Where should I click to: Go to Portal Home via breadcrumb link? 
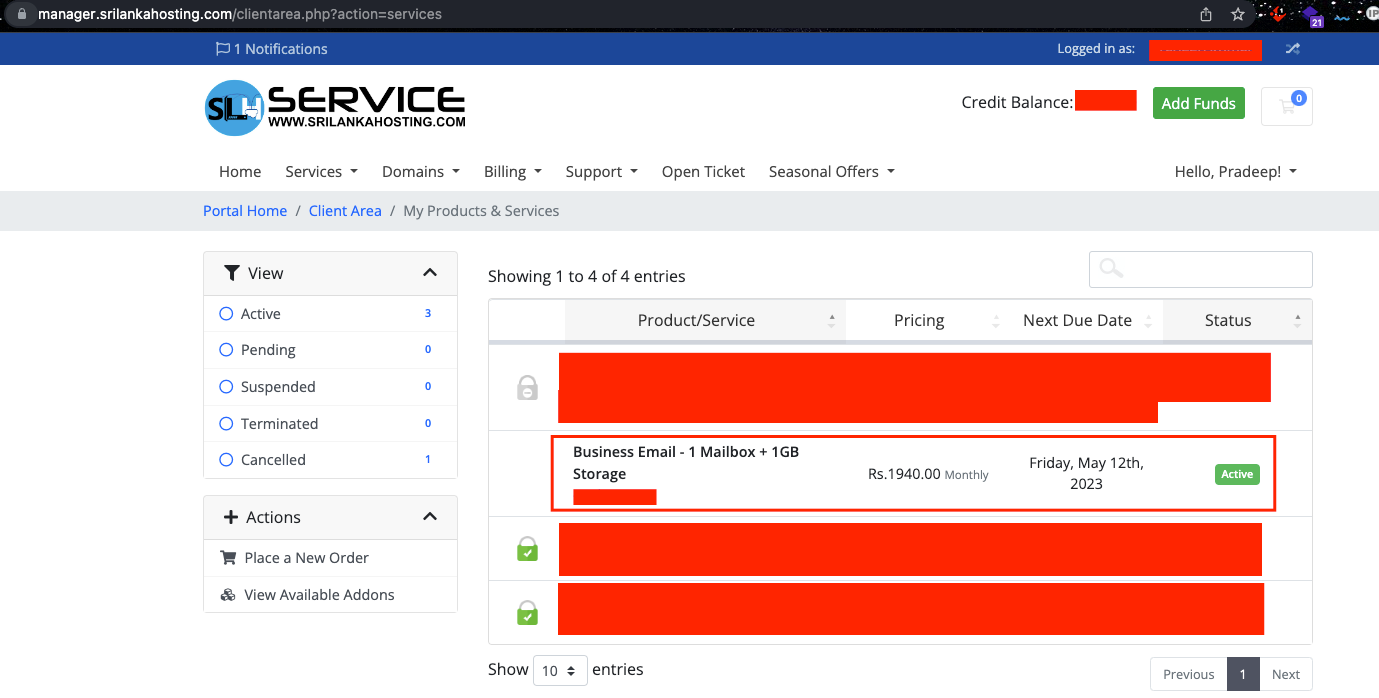(245, 210)
